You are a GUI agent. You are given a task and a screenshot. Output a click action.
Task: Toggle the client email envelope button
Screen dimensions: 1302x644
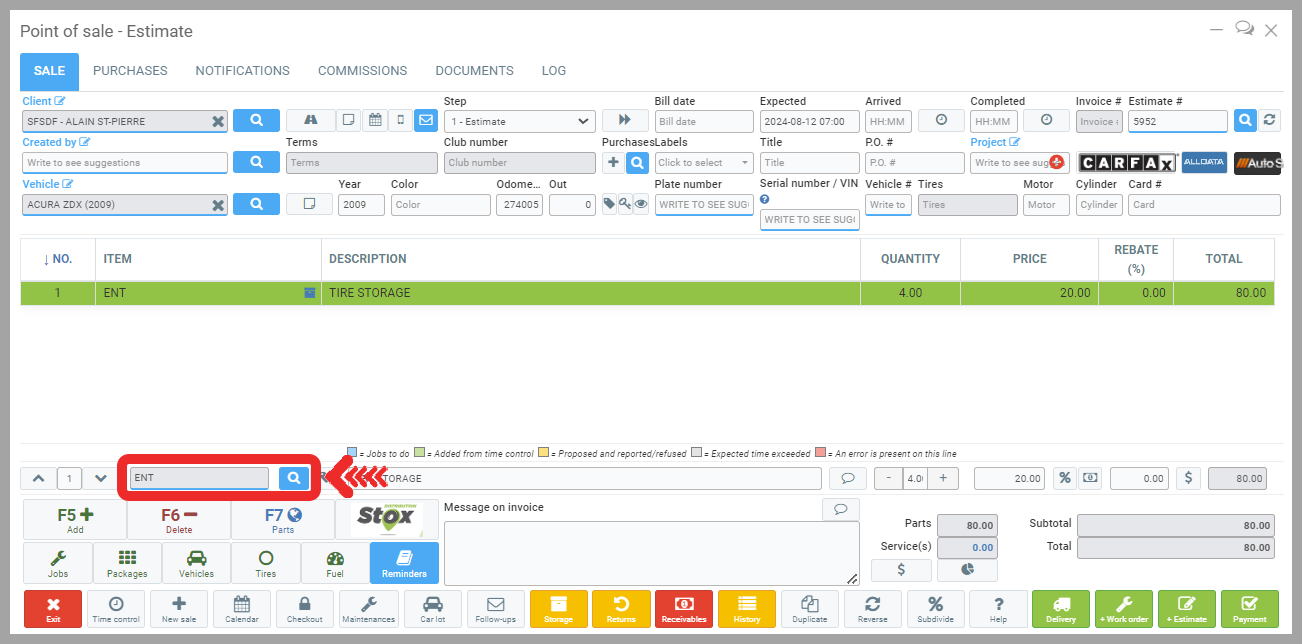[x=426, y=121]
